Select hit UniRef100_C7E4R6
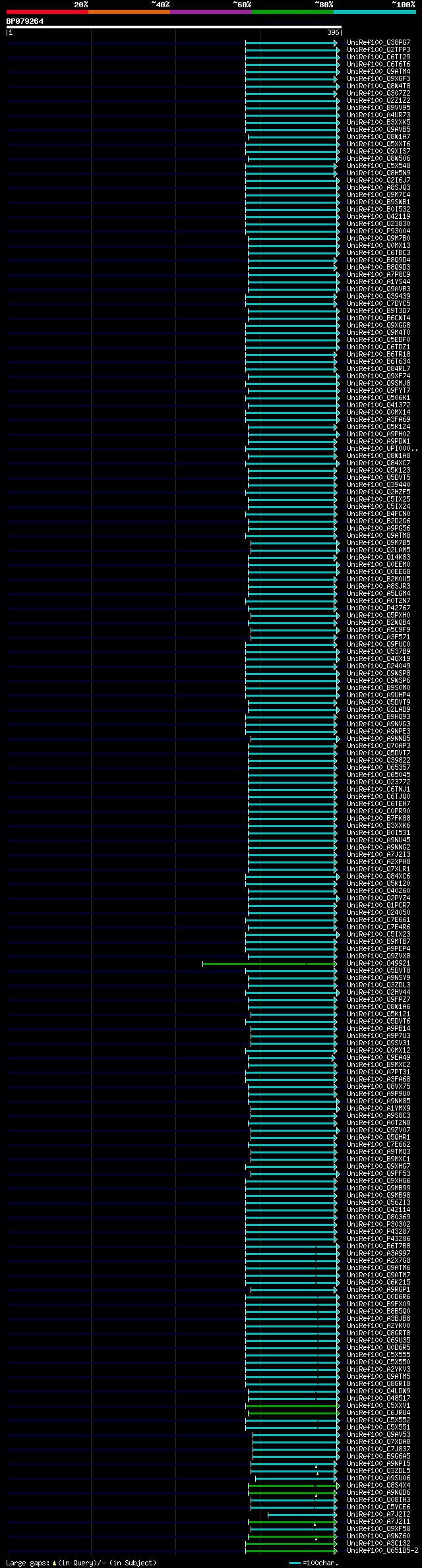 [378, 927]
